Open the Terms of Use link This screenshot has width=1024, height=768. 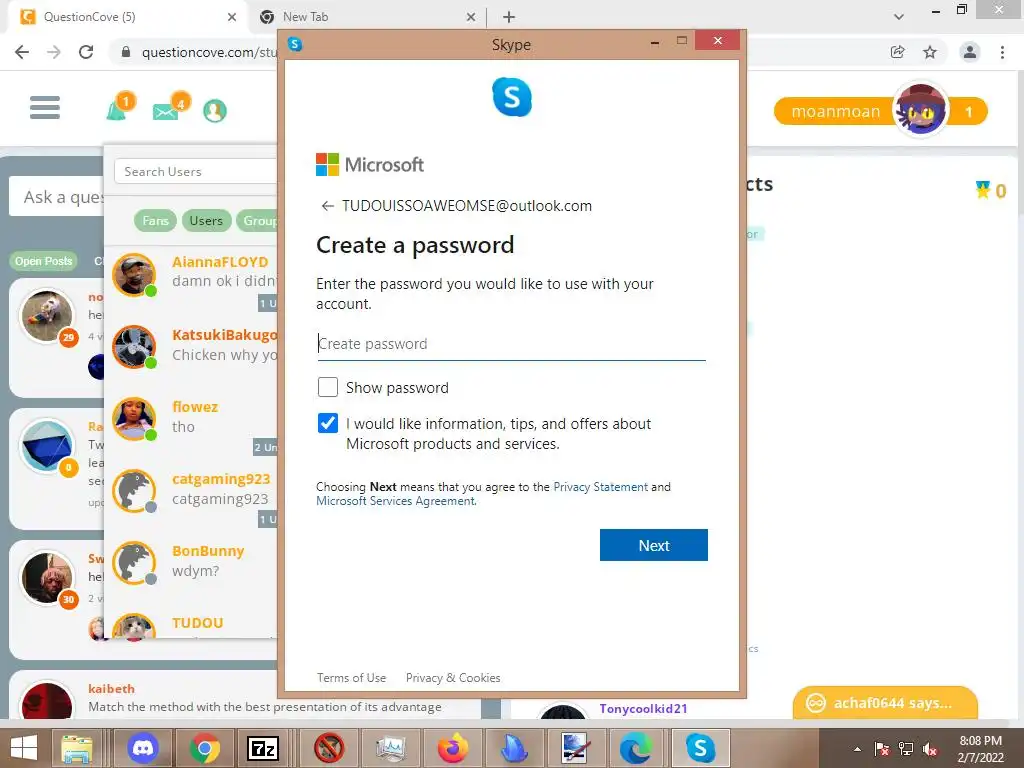tap(351, 678)
